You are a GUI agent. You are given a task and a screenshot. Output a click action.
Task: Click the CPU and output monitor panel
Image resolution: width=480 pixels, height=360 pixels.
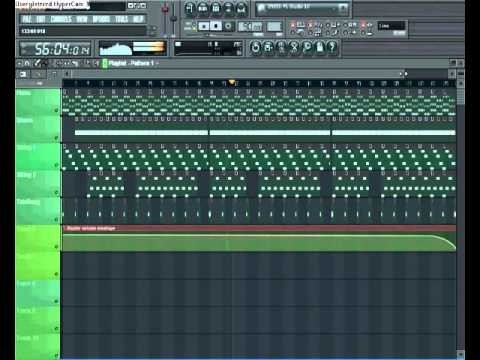click(x=208, y=48)
